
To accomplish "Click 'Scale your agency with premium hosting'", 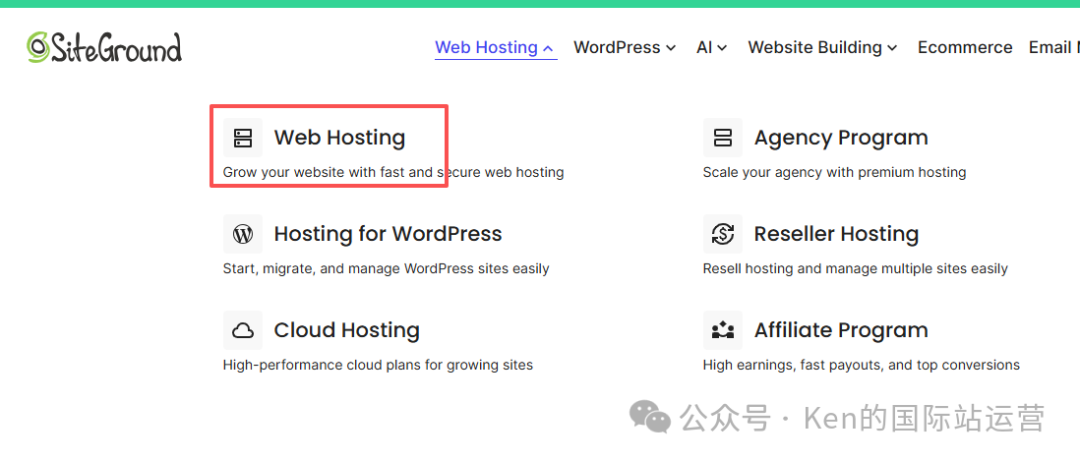I will click(x=834, y=172).
